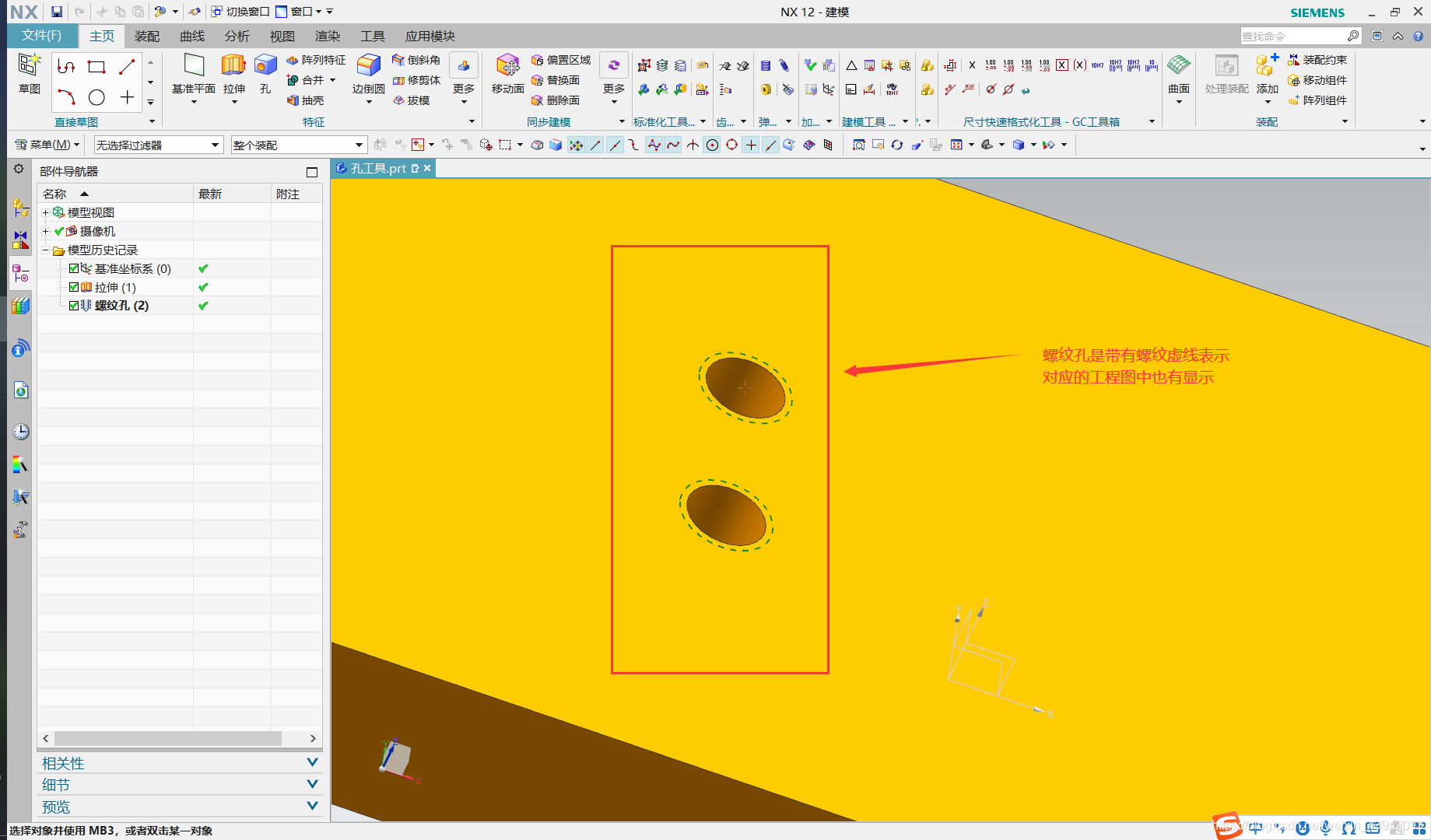Open the 无选择过滤器 dropdown
Image resolution: width=1431 pixels, height=840 pixels.
click(x=158, y=145)
